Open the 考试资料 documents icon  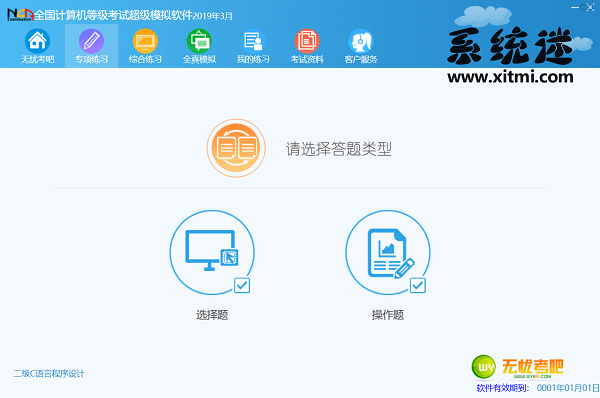tap(307, 41)
